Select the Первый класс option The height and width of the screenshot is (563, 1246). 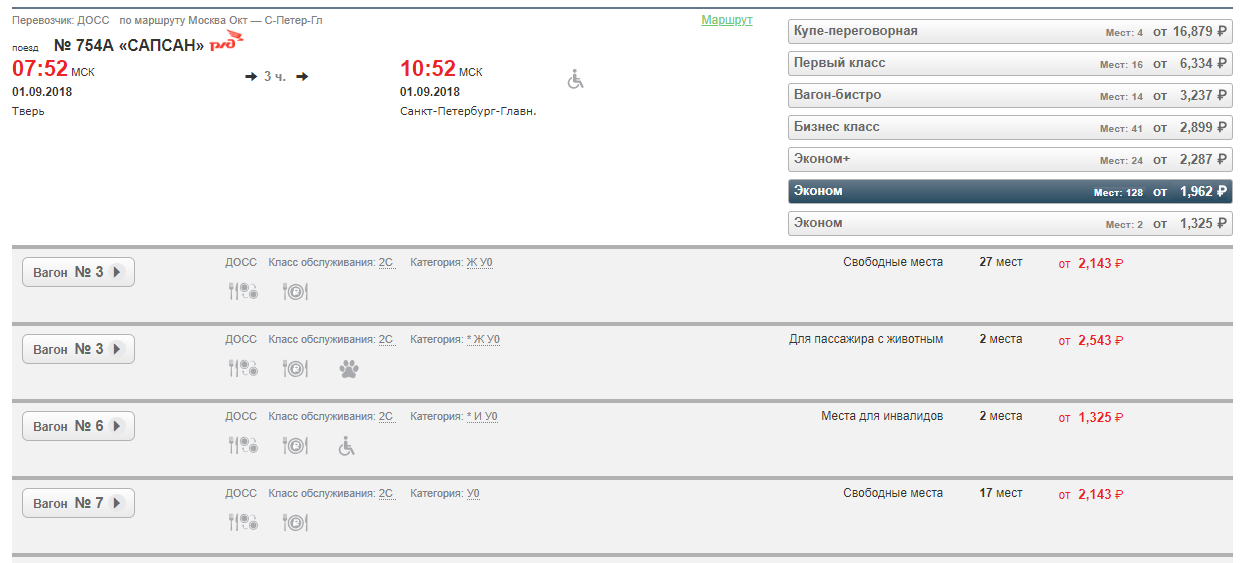pos(1010,63)
